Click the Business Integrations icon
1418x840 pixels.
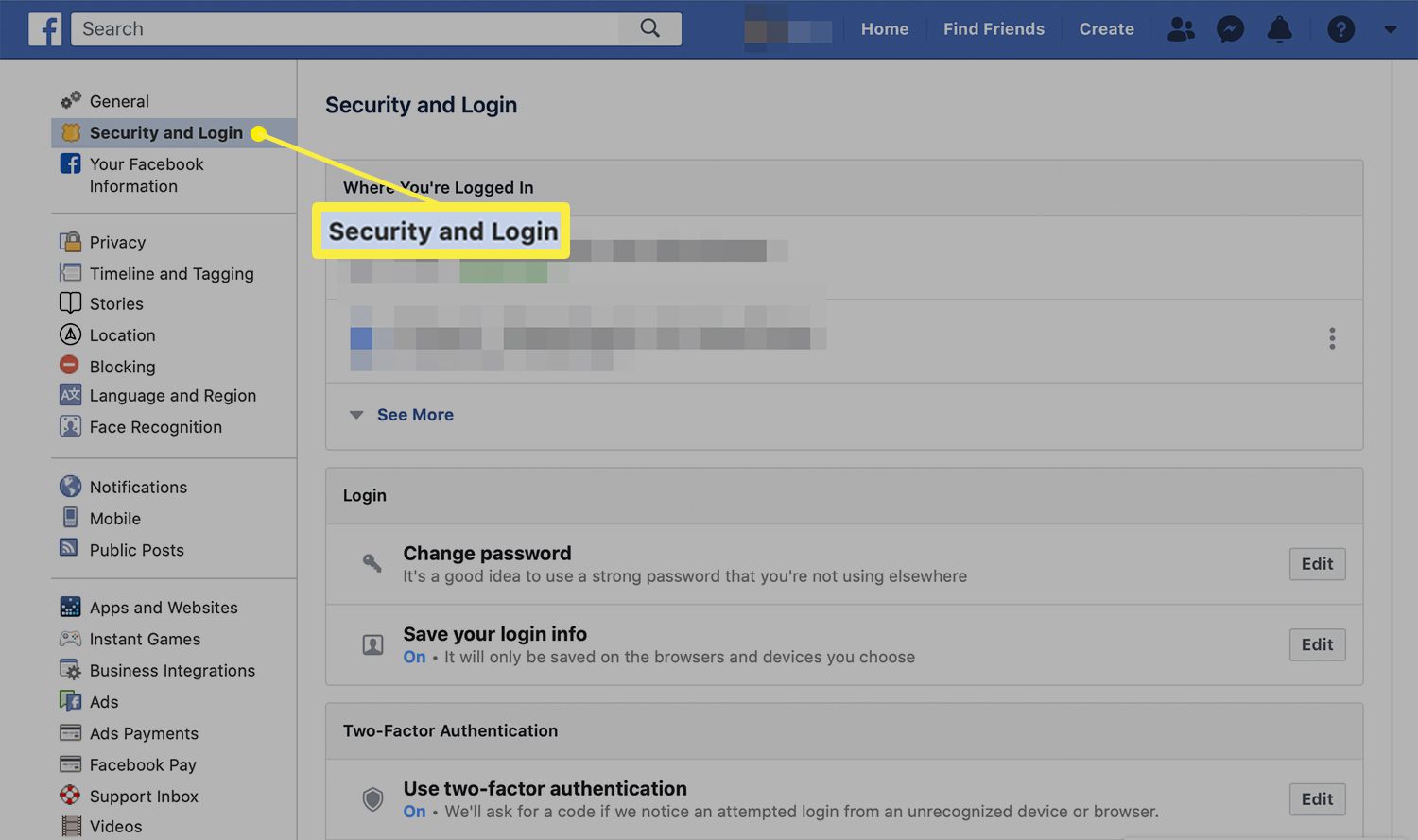[x=71, y=670]
